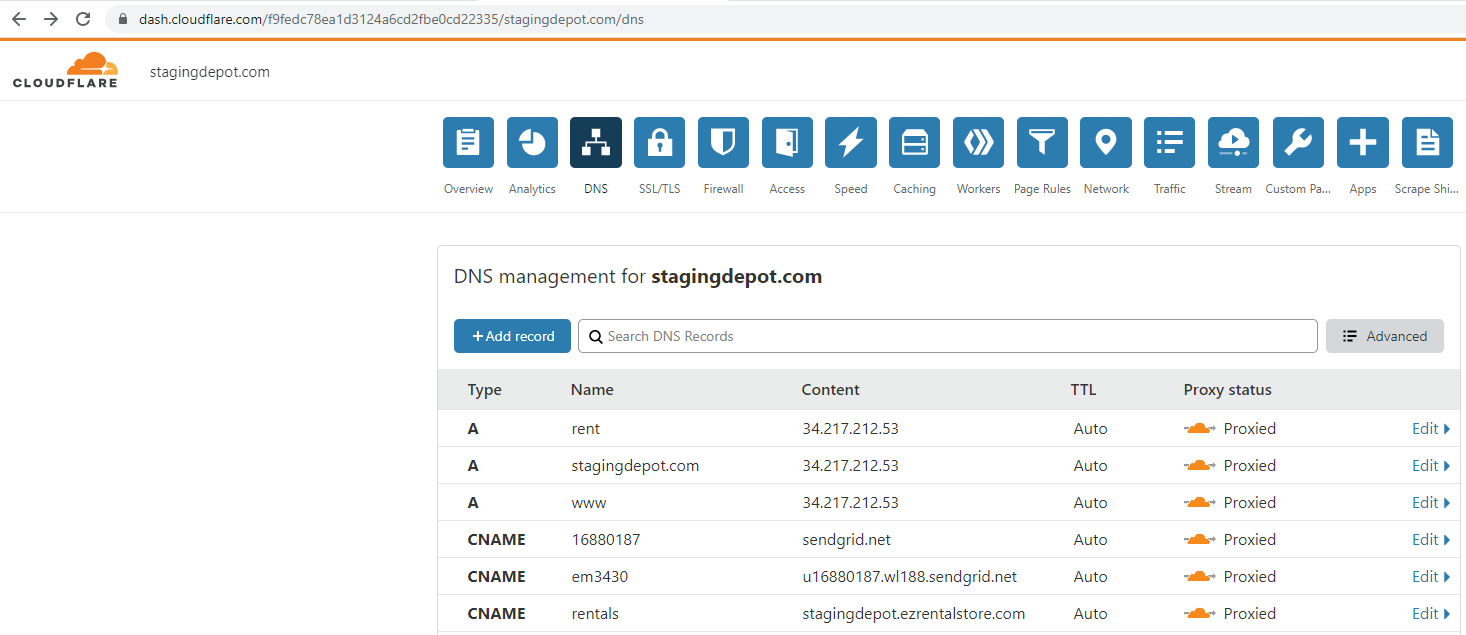This screenshot has width=1466, height=635.
Task: Select the DNS network icon
Action: [x=596, y=142]
